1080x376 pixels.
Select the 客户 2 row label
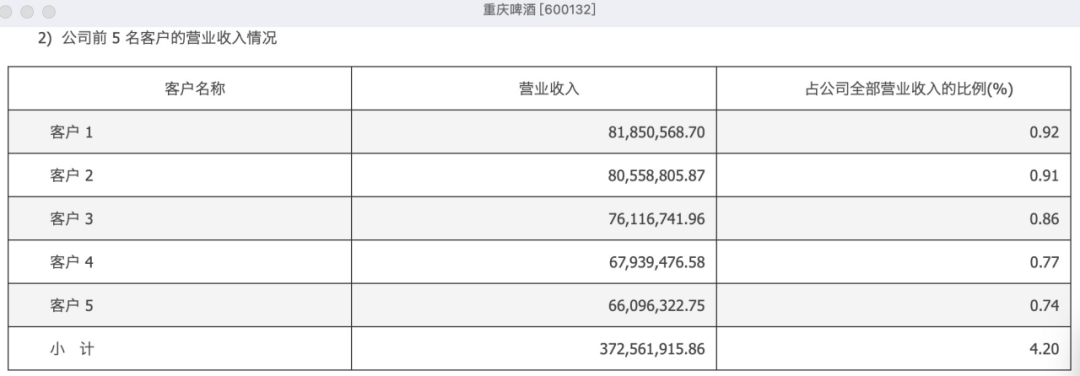tap(71, 175)
